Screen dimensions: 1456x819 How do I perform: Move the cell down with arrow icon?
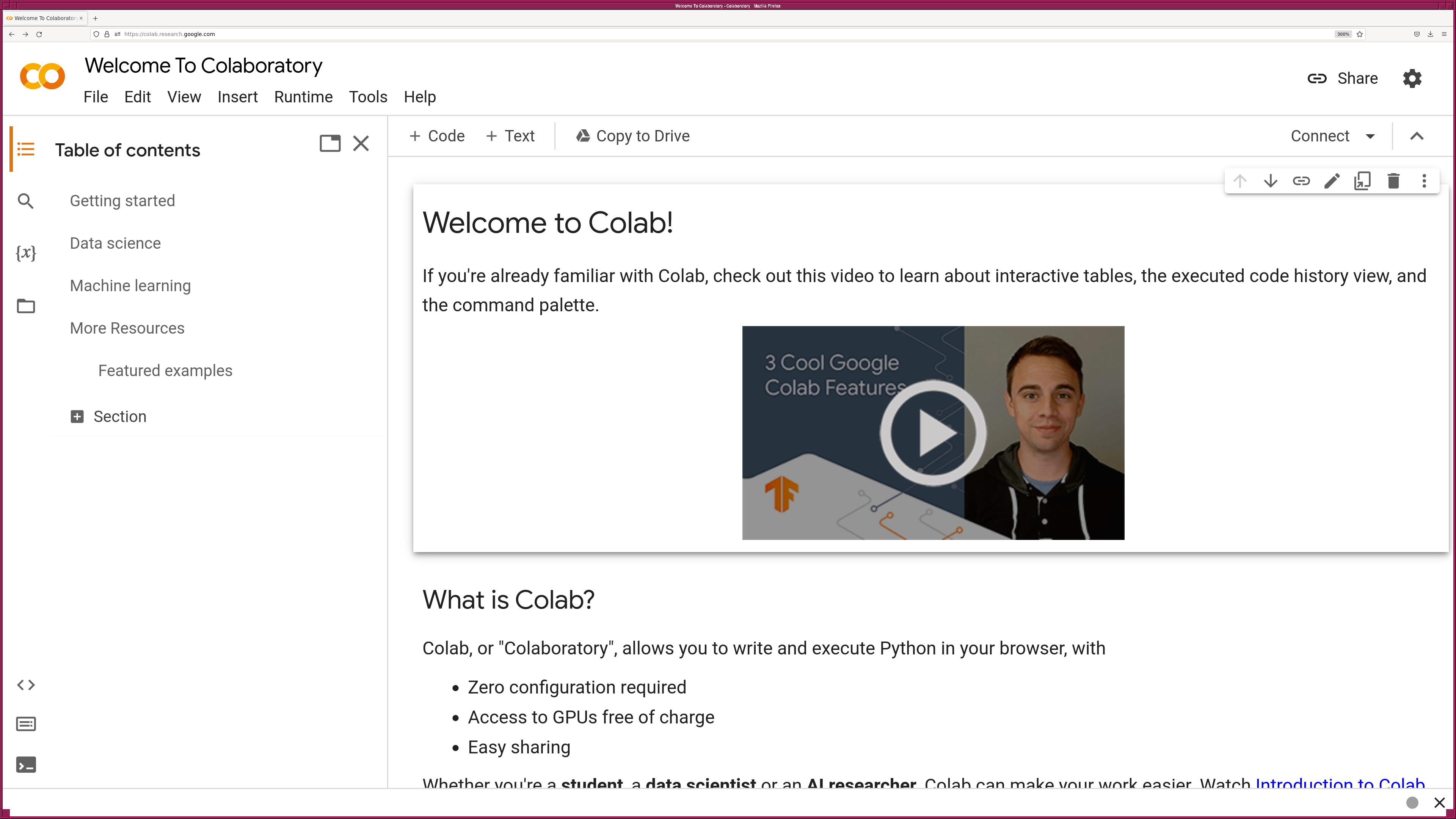[x=1271, y=181]
